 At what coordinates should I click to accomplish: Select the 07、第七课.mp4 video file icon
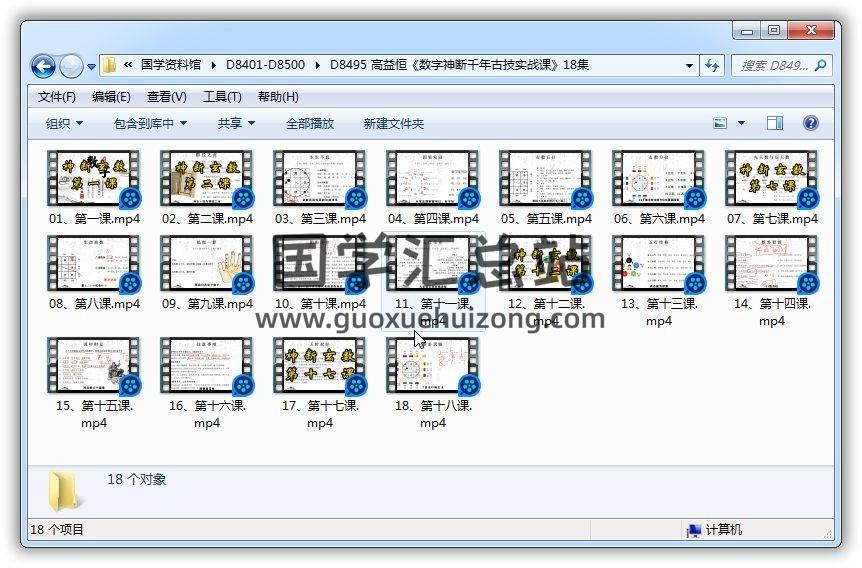772,178
